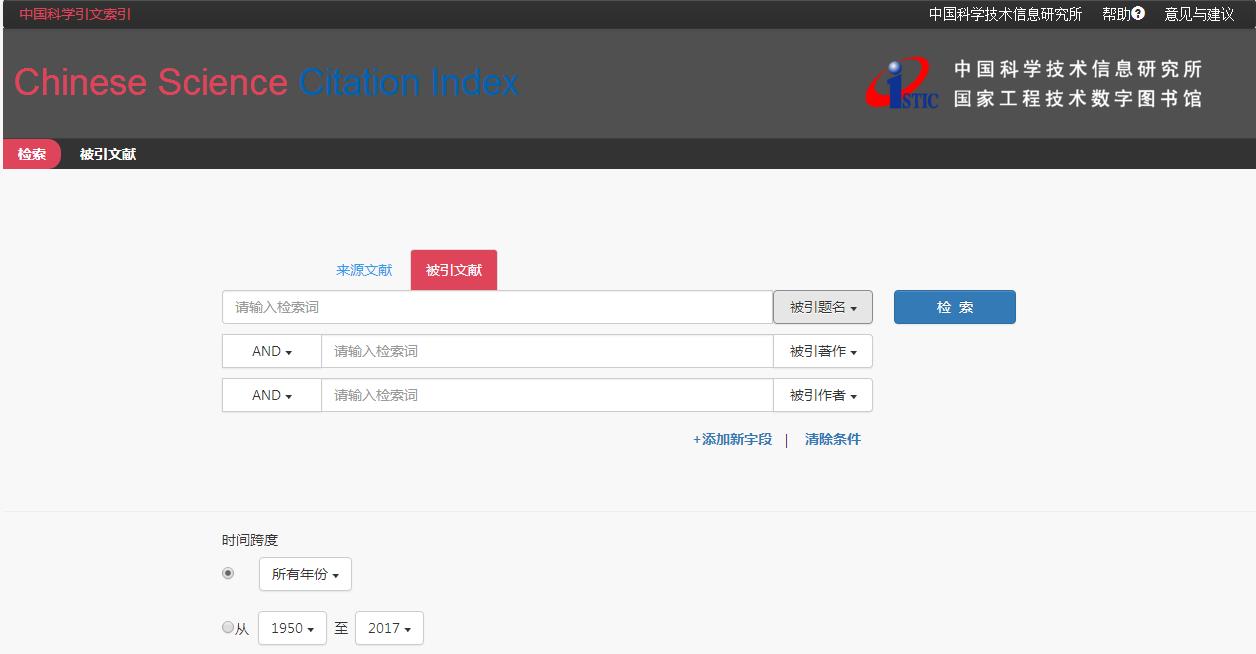Image resolution: width=1256 pixels, height=654 pixels.
Task: Open the 被引作者 field dropdown
Action: [823, 395]
